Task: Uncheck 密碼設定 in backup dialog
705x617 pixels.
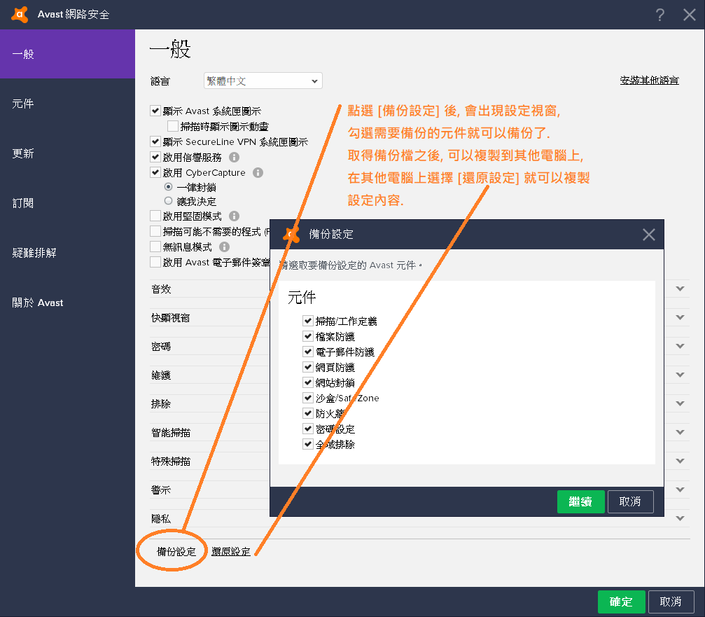Action: 308,429
